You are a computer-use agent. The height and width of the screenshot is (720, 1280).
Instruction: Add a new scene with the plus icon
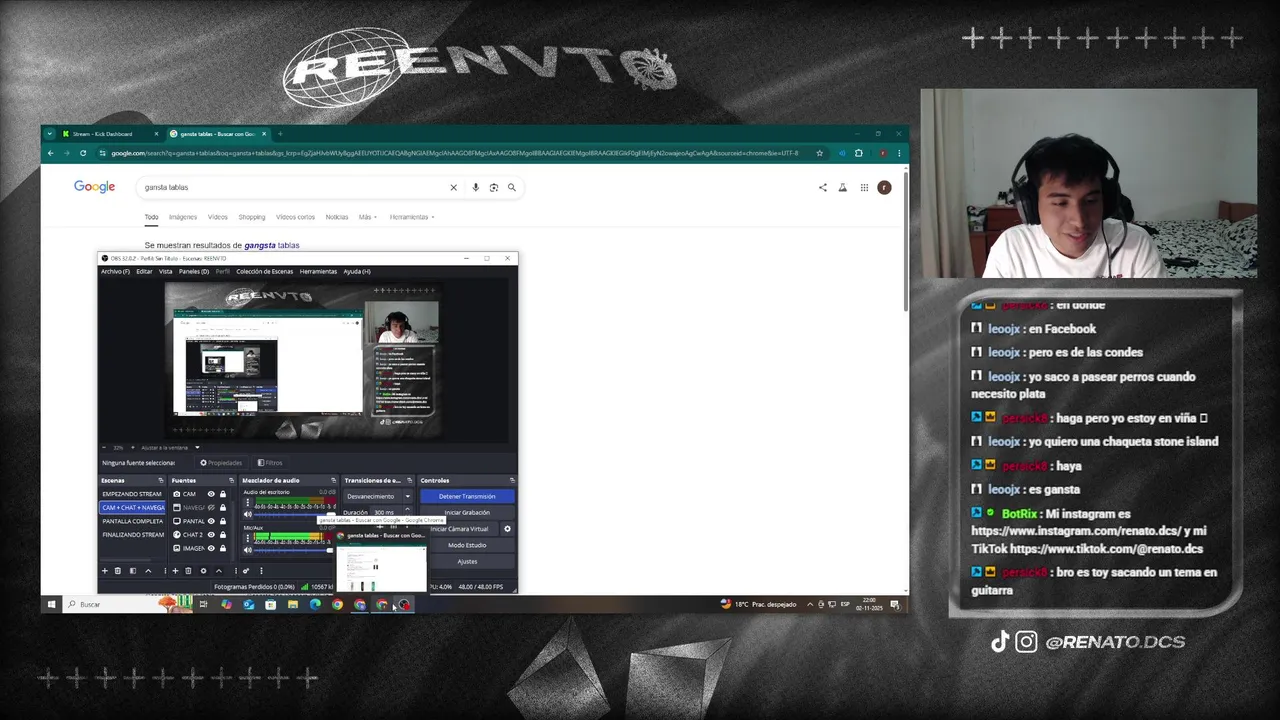pos(105,571)
